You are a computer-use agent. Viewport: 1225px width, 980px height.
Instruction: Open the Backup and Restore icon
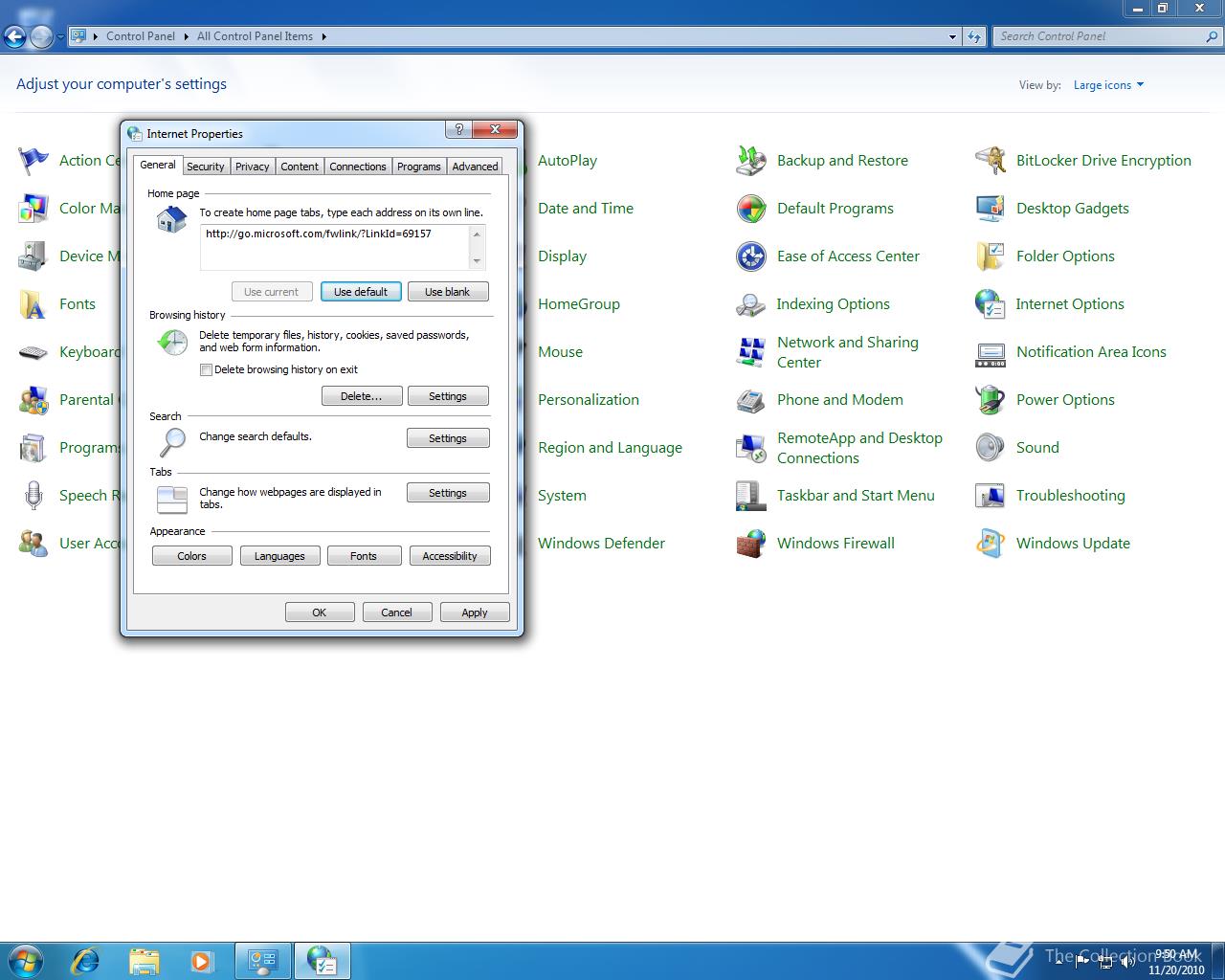751,161
